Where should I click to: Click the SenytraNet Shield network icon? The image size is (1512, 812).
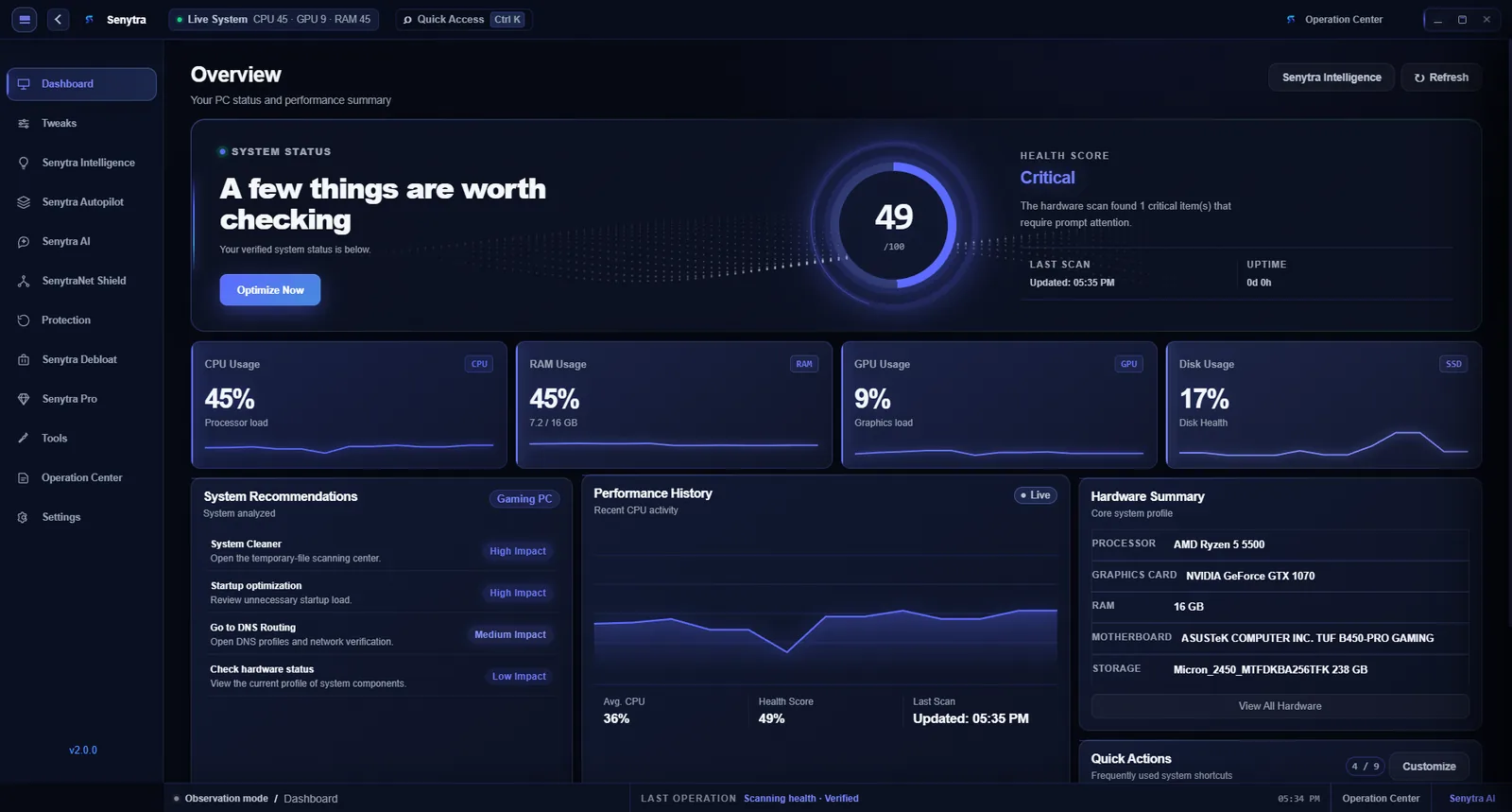pyautogui.click(x=24, y=281)
